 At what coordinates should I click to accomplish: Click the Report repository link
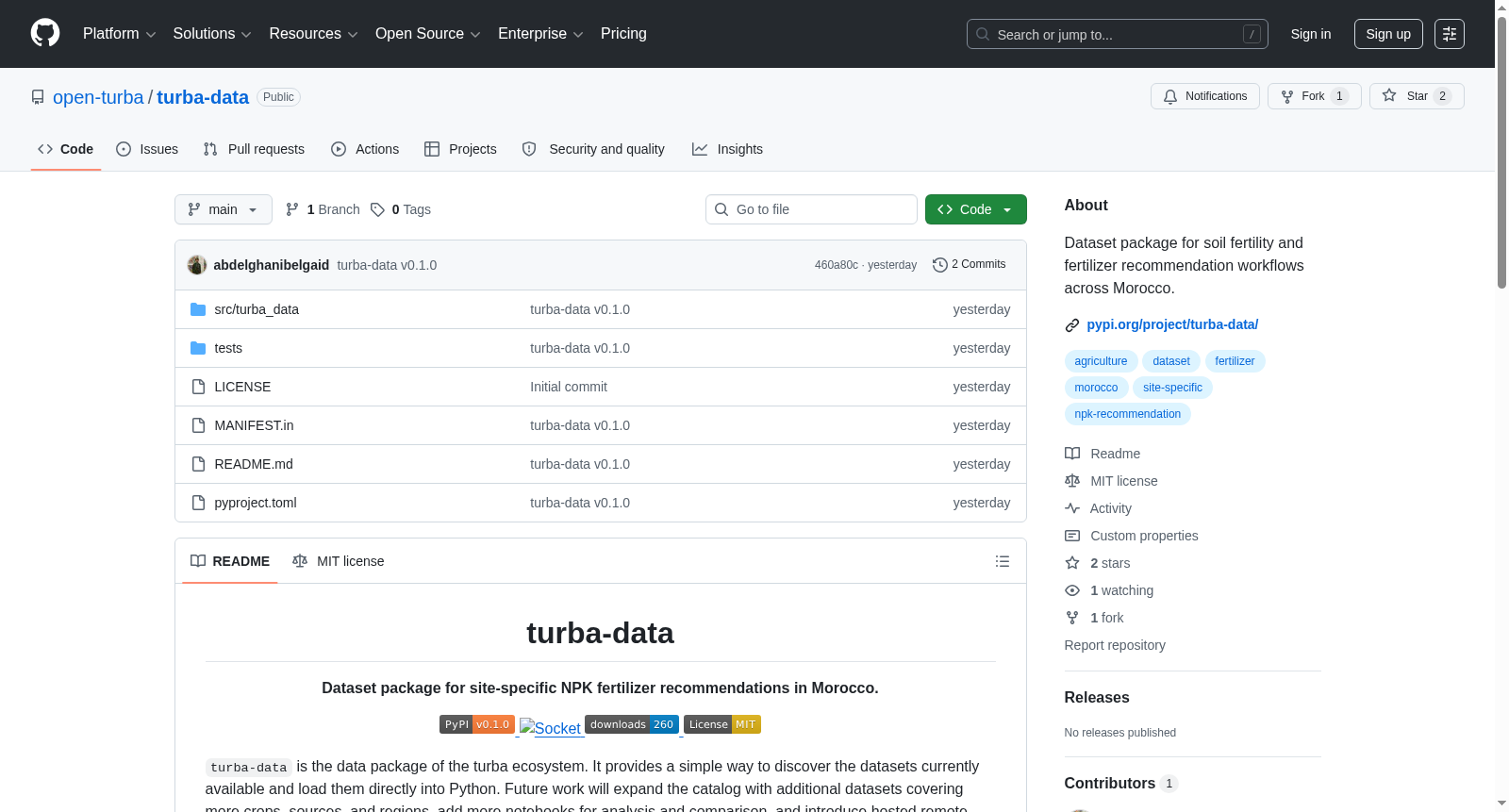[1115, 645]
